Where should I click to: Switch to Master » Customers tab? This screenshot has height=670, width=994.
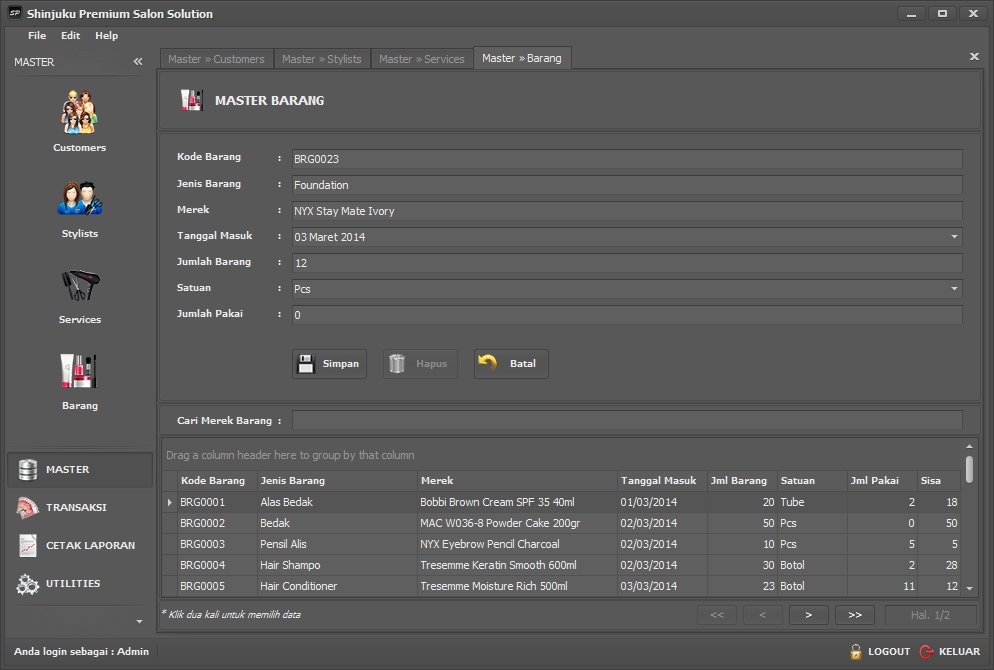click(x=216, y=59)
